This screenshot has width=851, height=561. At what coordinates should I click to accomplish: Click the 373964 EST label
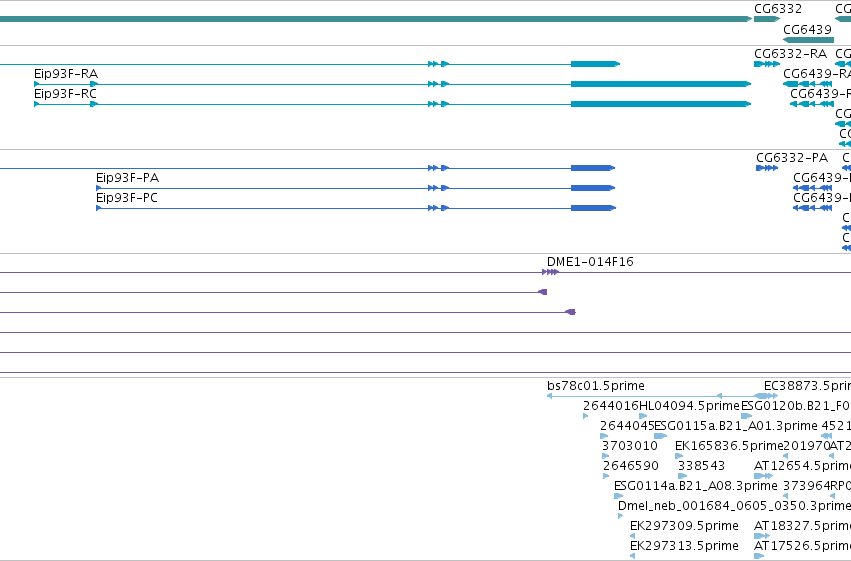807,486
